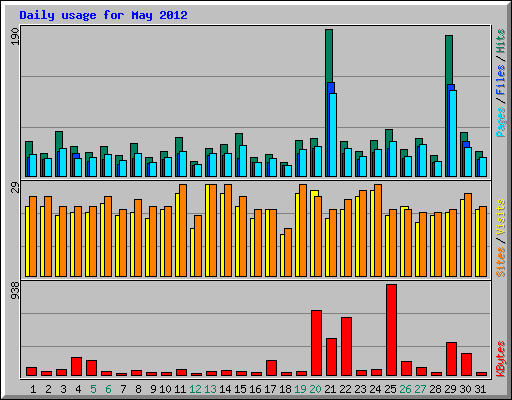Click the tallest red KBytes bar for day 25
512x400 pixels.
point(391,330)
